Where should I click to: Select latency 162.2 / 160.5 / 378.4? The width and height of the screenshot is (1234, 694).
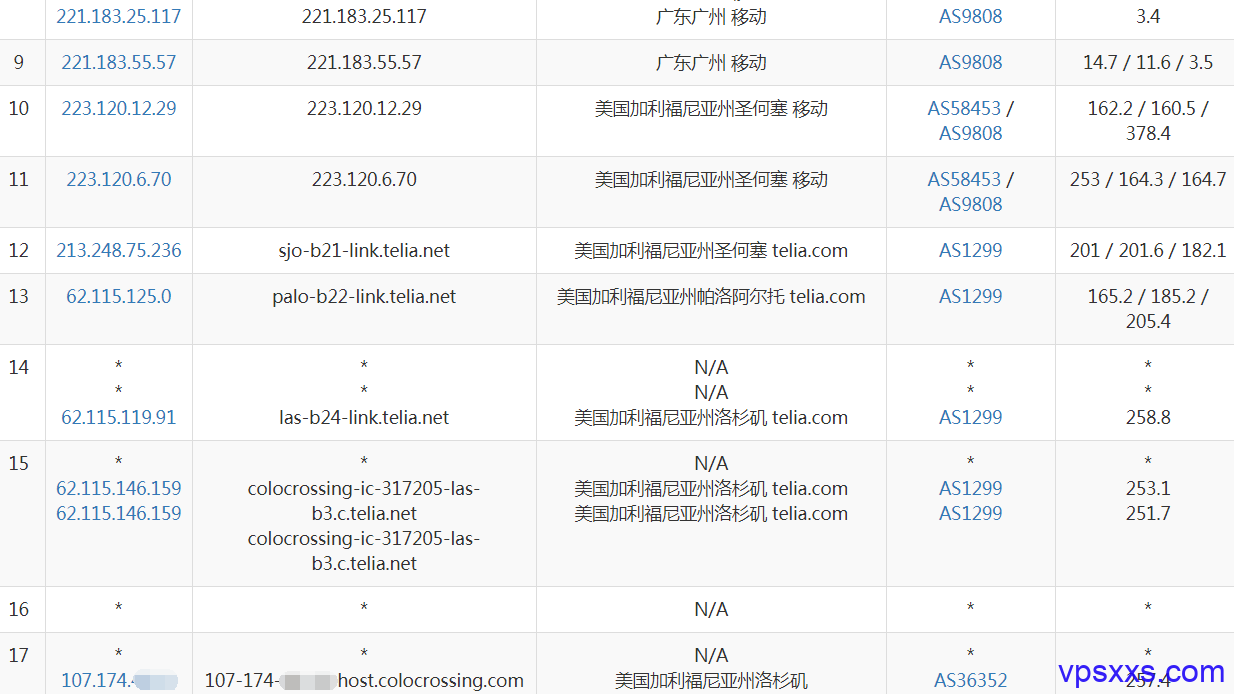click(1148, 120)
